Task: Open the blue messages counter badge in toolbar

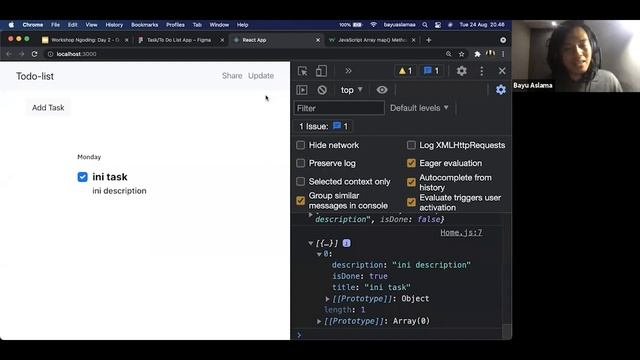Action: click(x=431, y=71)
